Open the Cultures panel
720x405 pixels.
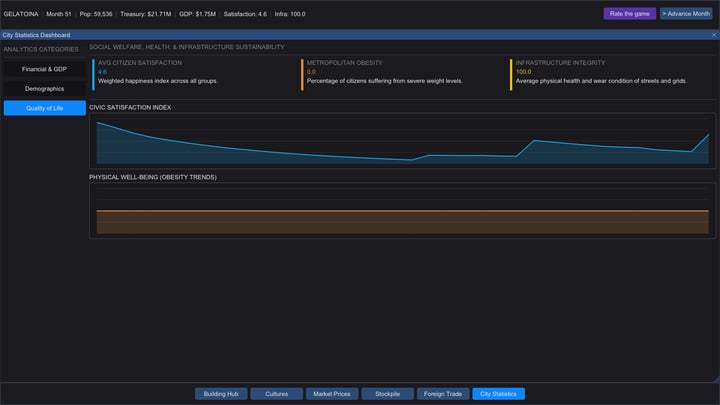click(x=276, y=394)
